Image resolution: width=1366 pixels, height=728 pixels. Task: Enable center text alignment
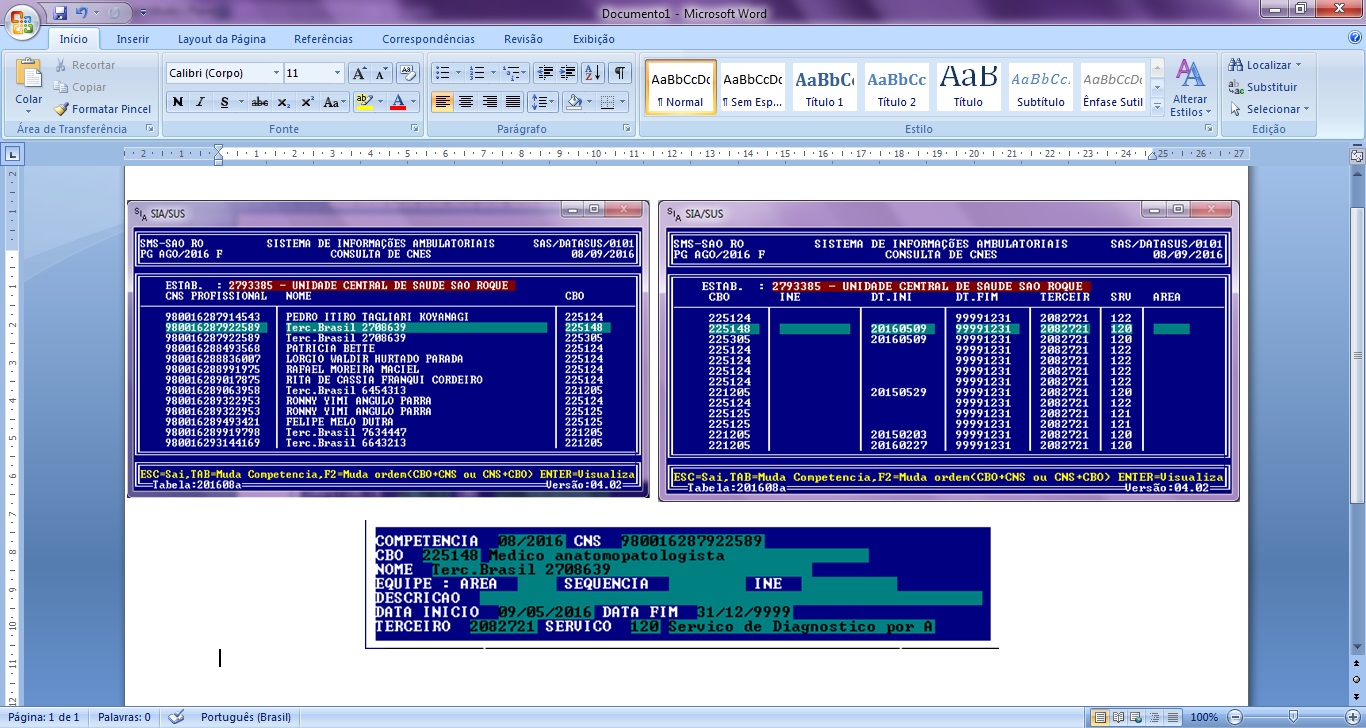tap(466, 102)
